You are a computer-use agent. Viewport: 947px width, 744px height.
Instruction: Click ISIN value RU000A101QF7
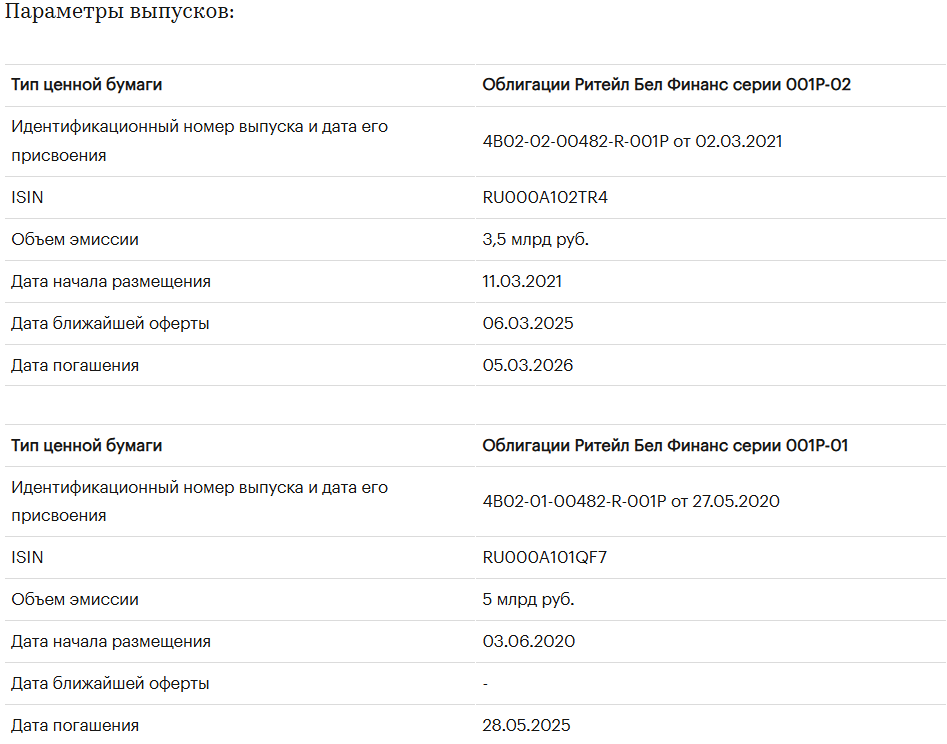pyautogui.click(x=544, y=558)
